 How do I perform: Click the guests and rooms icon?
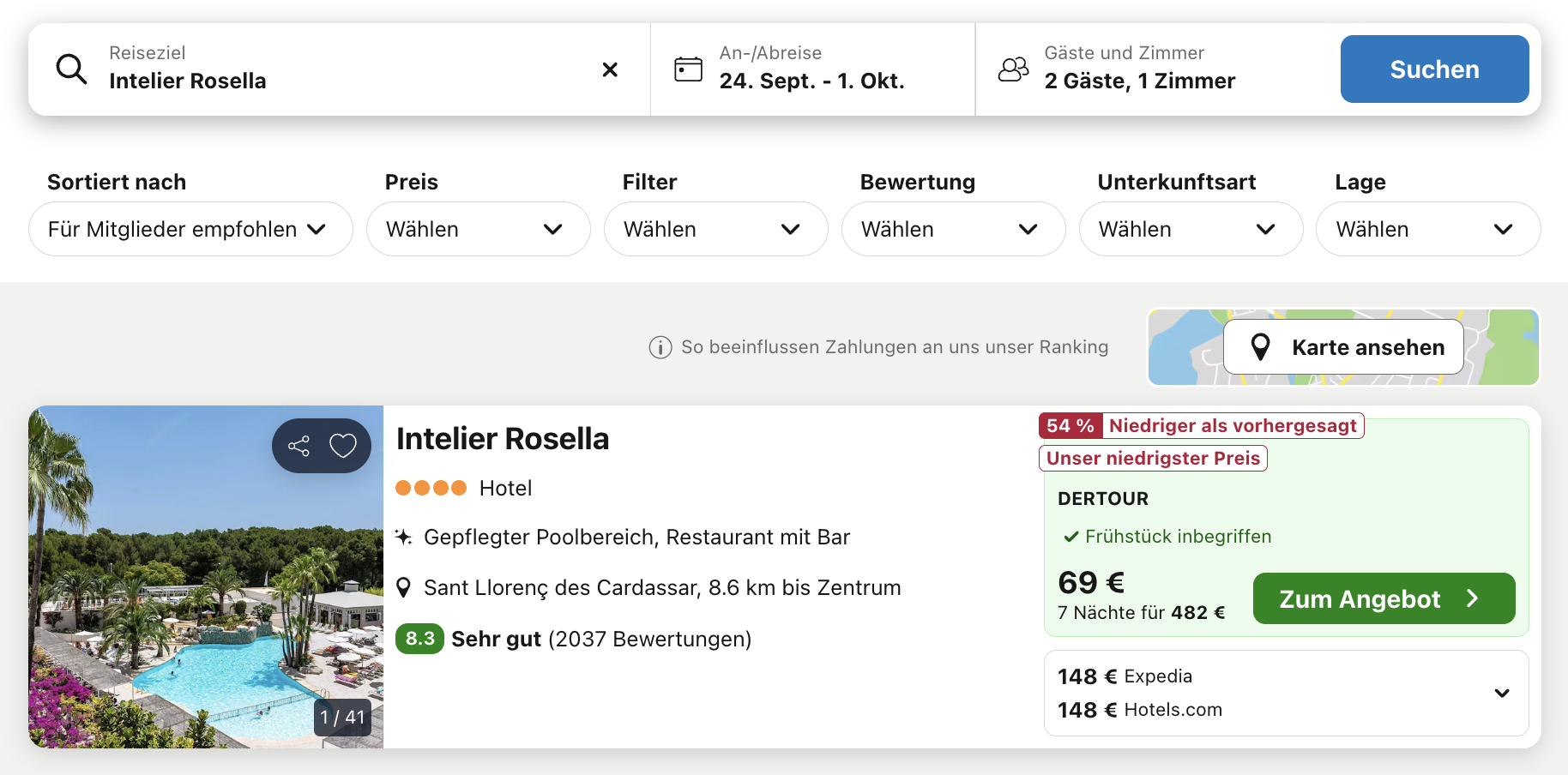(1013, 69)
